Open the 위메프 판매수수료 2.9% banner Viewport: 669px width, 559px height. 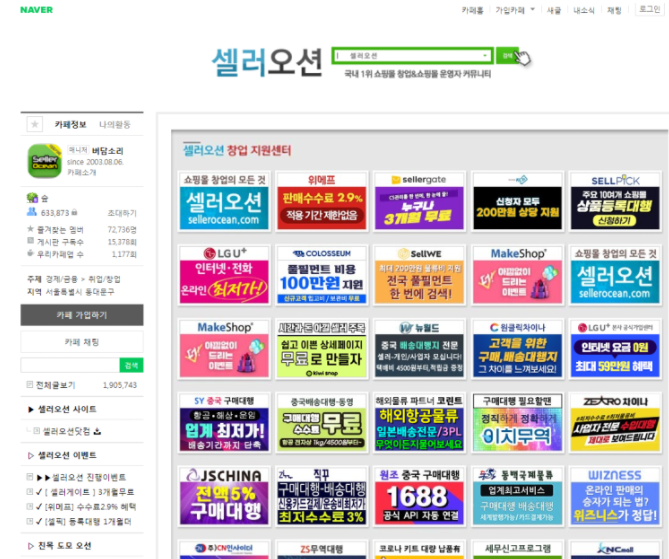[322, 201]
